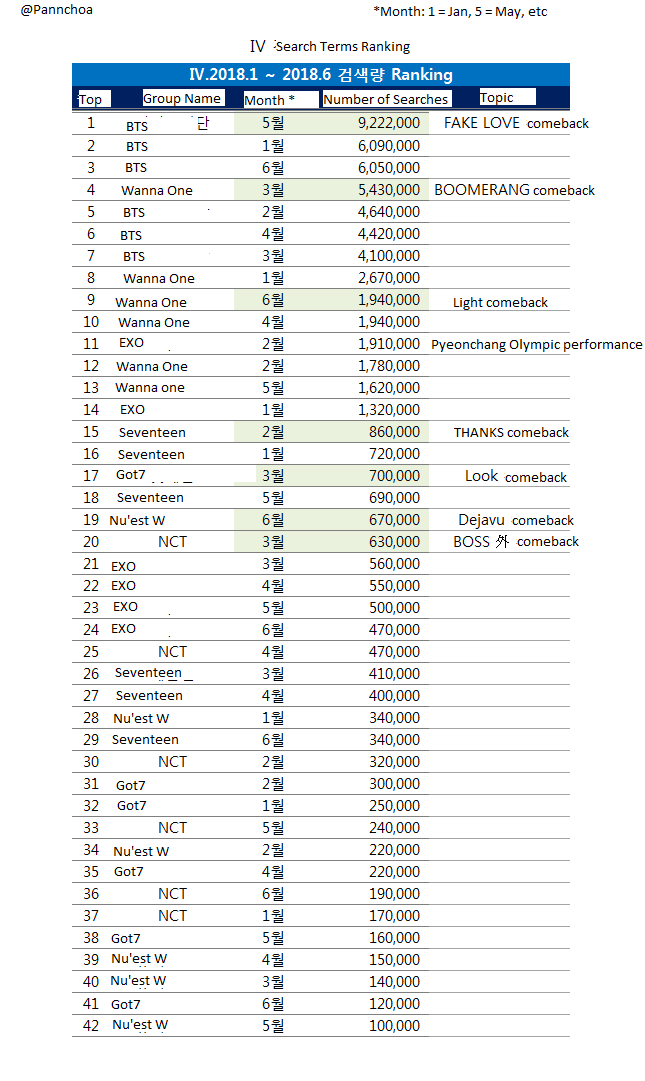
Task: Select the Top column header
Action: coord(90,99)
